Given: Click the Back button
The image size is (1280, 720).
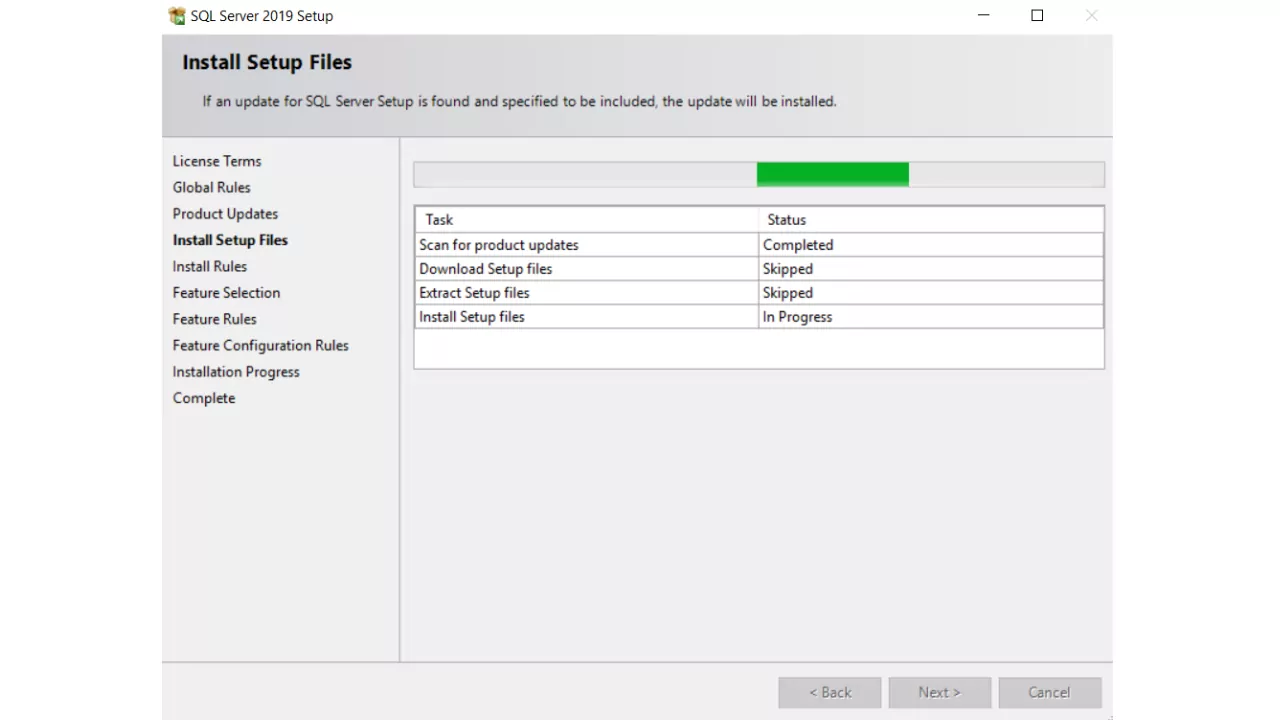Looking at the screenshot, I should point(830,692).
